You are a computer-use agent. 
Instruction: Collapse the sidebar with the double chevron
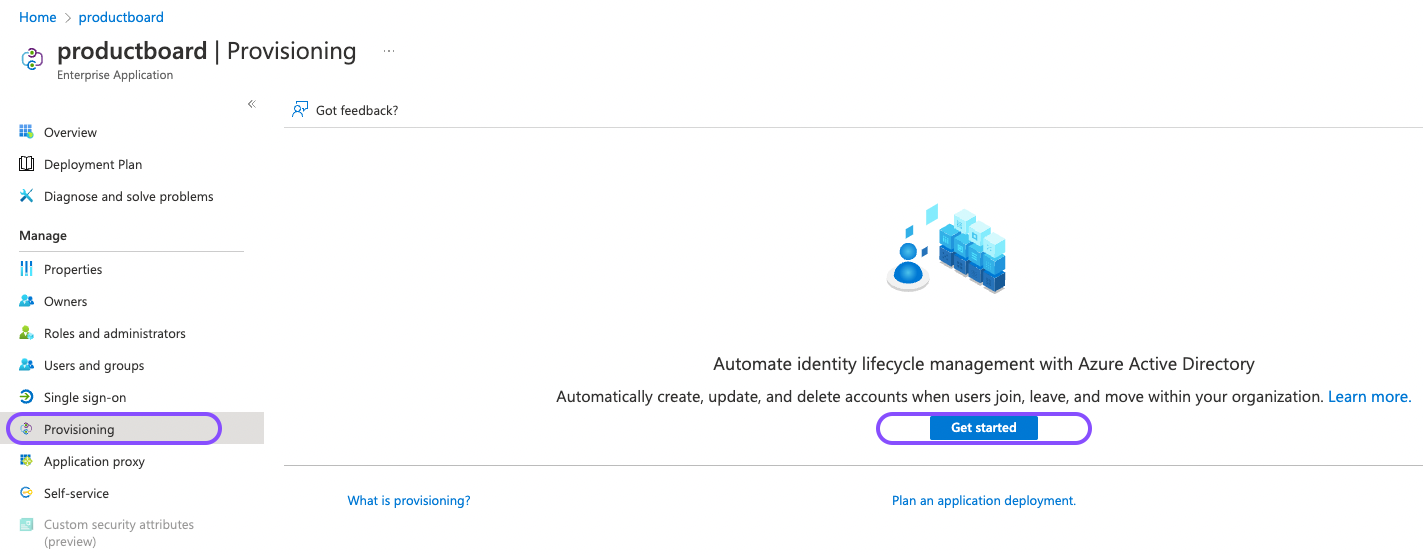tap(252, 104)
